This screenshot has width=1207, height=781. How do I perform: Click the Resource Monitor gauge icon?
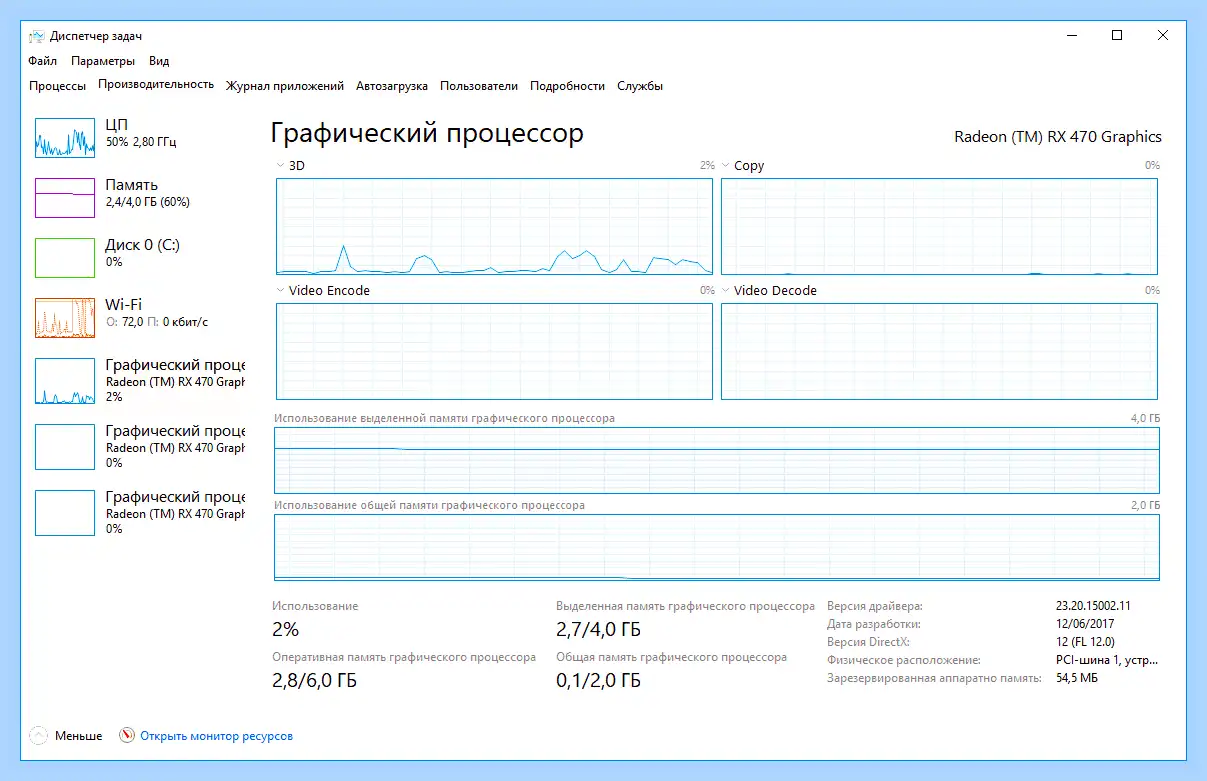(x=127, y=736)
